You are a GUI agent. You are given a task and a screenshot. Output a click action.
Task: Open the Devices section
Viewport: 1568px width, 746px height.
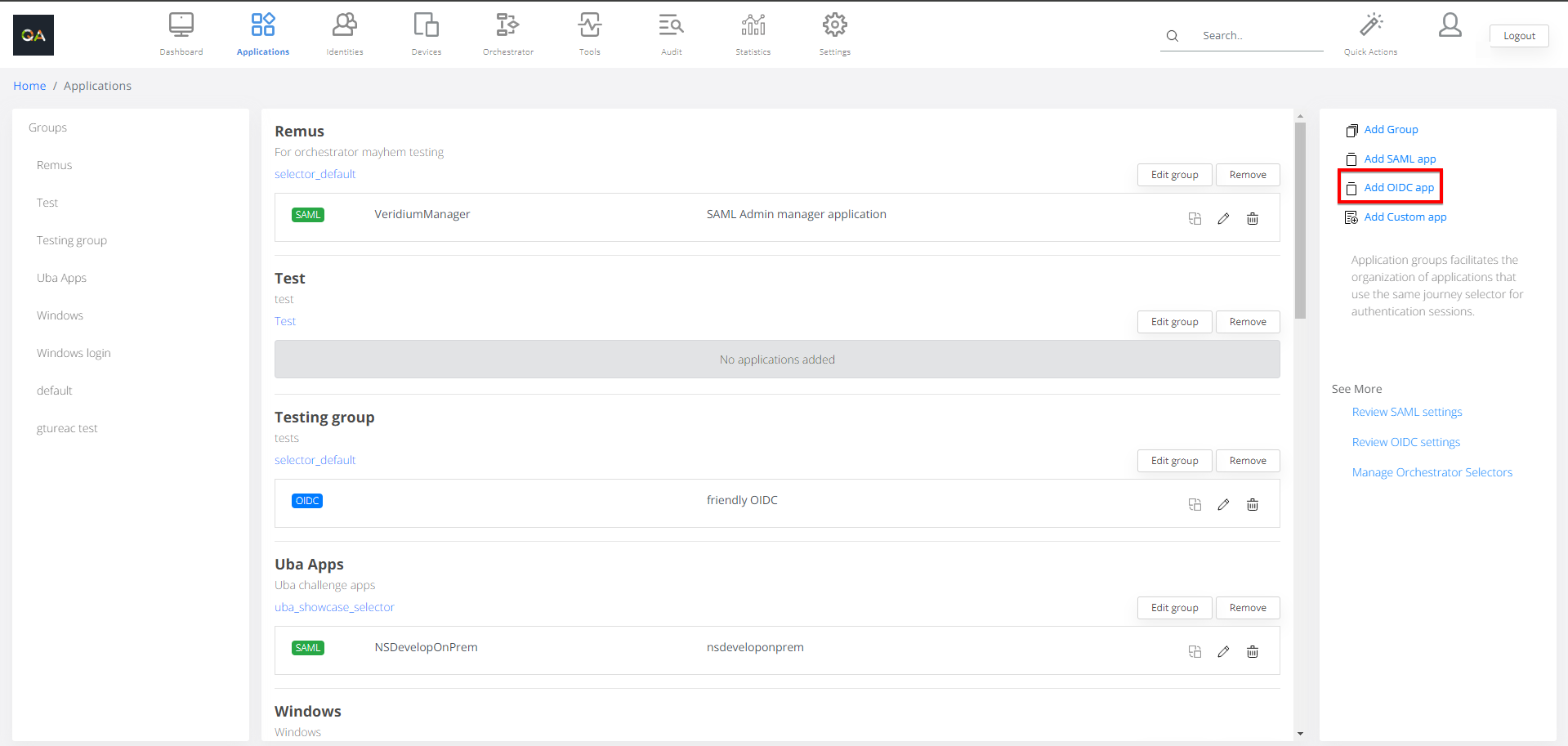[x=426, y=33]
